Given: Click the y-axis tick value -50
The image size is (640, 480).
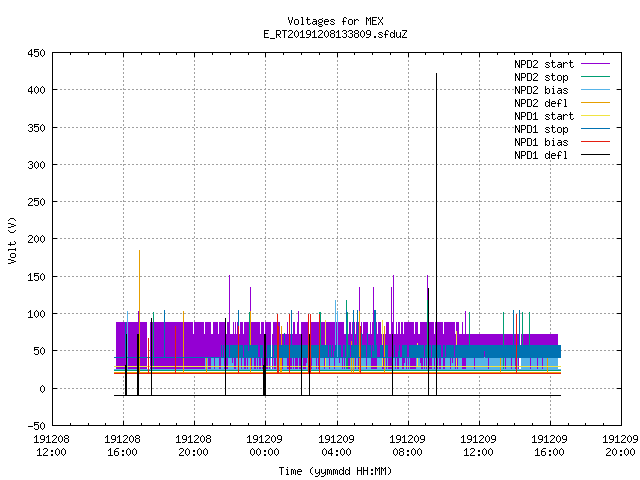Looking at the screenshot, I should pyautogui.click(x=36, y=426).
